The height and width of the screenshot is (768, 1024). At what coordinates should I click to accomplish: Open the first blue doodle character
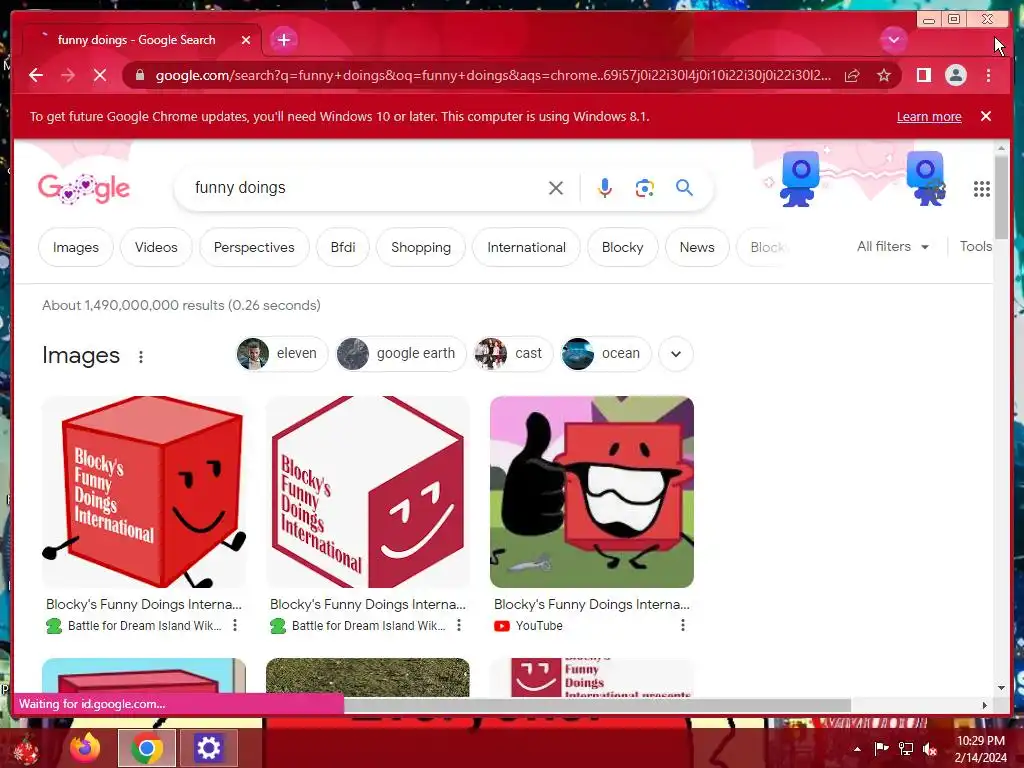coord(799,179)
